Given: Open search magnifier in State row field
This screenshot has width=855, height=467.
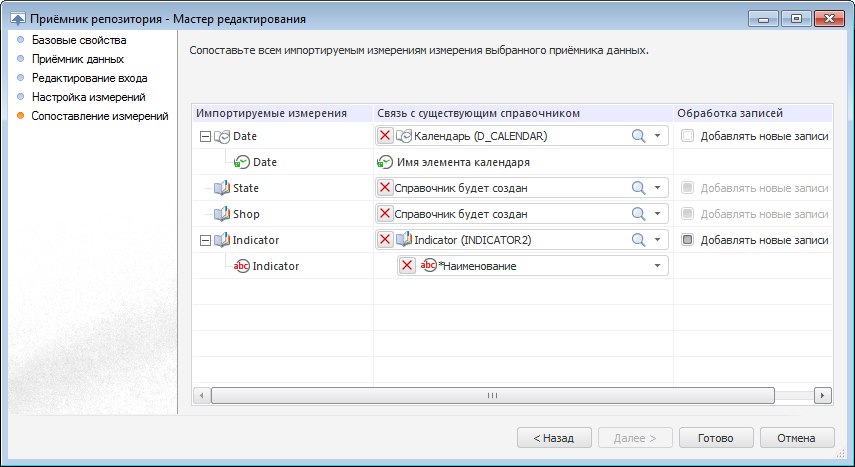Looking at the screenshot, I should 639,188.
